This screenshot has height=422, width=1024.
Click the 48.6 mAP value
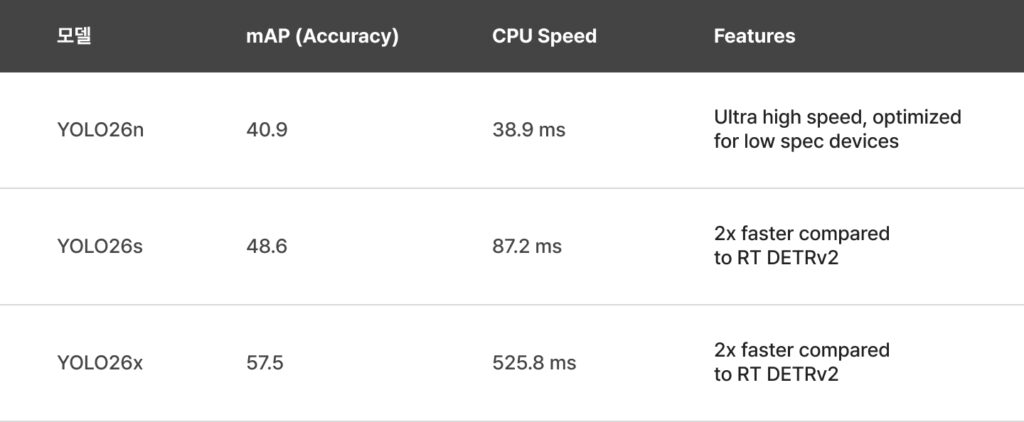(x=267, y=246)
